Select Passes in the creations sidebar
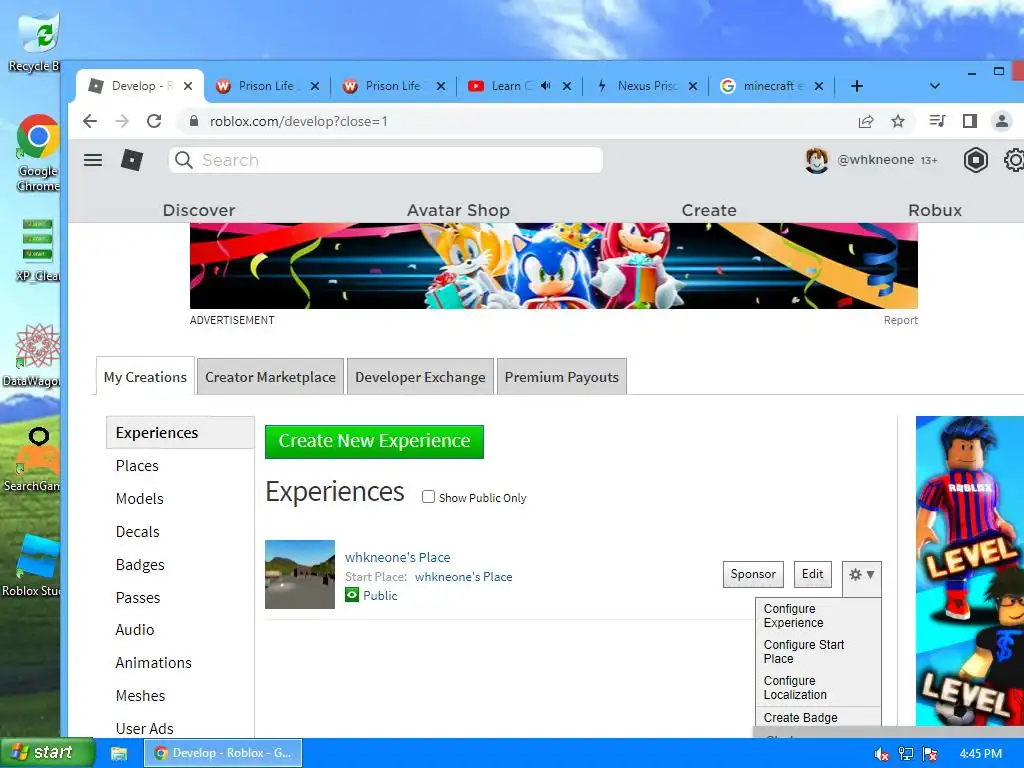Viewport: 1024px width, 768px height. click(x=137, y=598)
